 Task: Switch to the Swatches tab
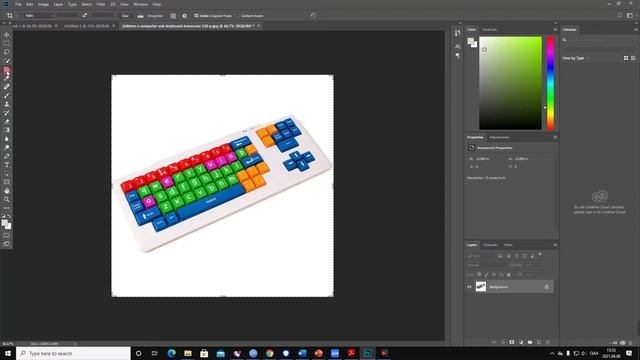tap(489, 30)
